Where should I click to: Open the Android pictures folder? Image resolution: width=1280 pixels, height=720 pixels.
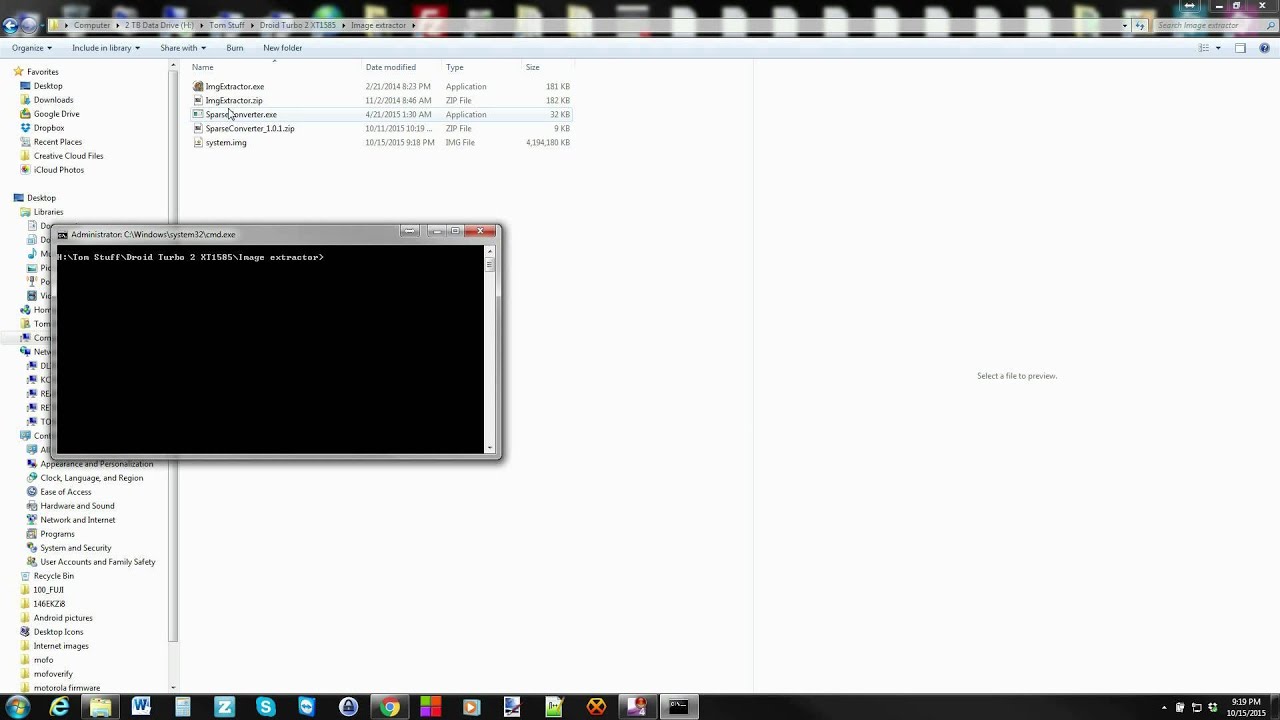63,618
